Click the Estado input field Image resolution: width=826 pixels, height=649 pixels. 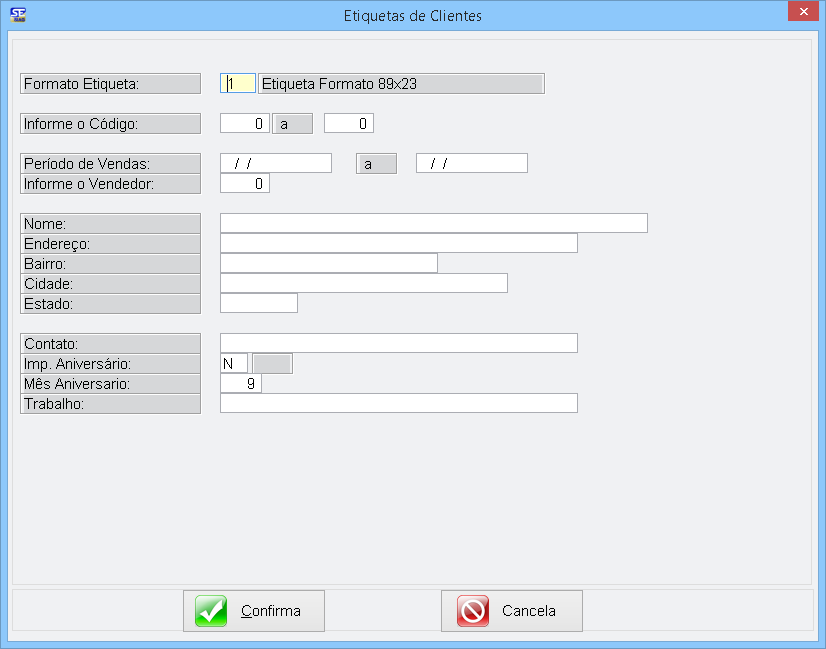tap(258, 303)
